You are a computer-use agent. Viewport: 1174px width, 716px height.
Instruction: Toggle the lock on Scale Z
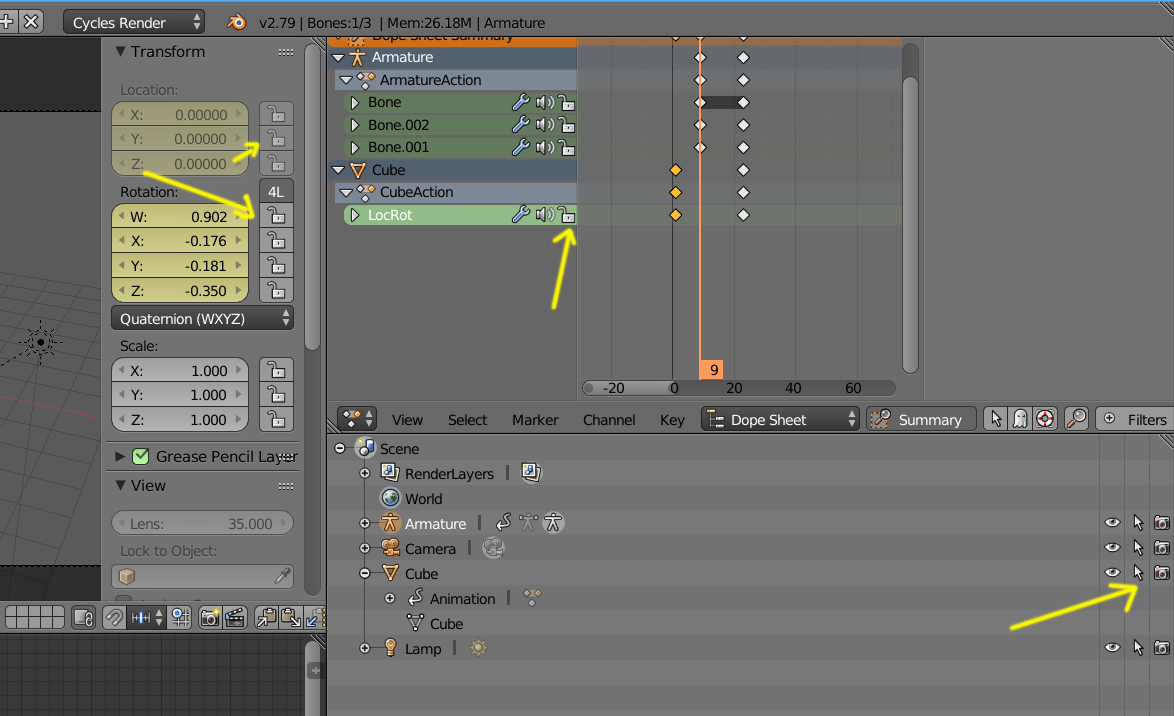[x=276, y=419]
